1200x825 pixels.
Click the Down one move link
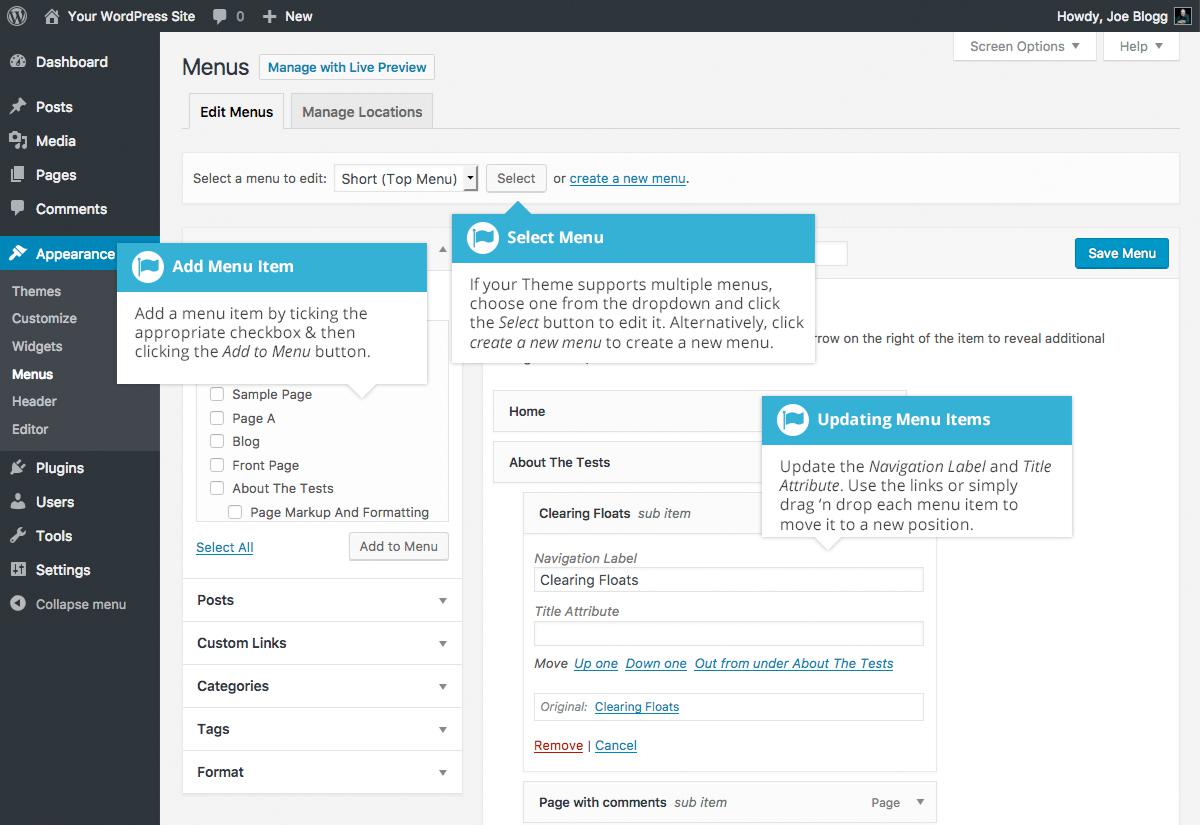656,663
